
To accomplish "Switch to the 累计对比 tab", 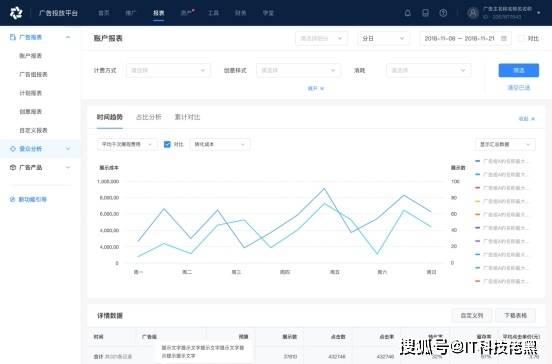I will [187, 117].
